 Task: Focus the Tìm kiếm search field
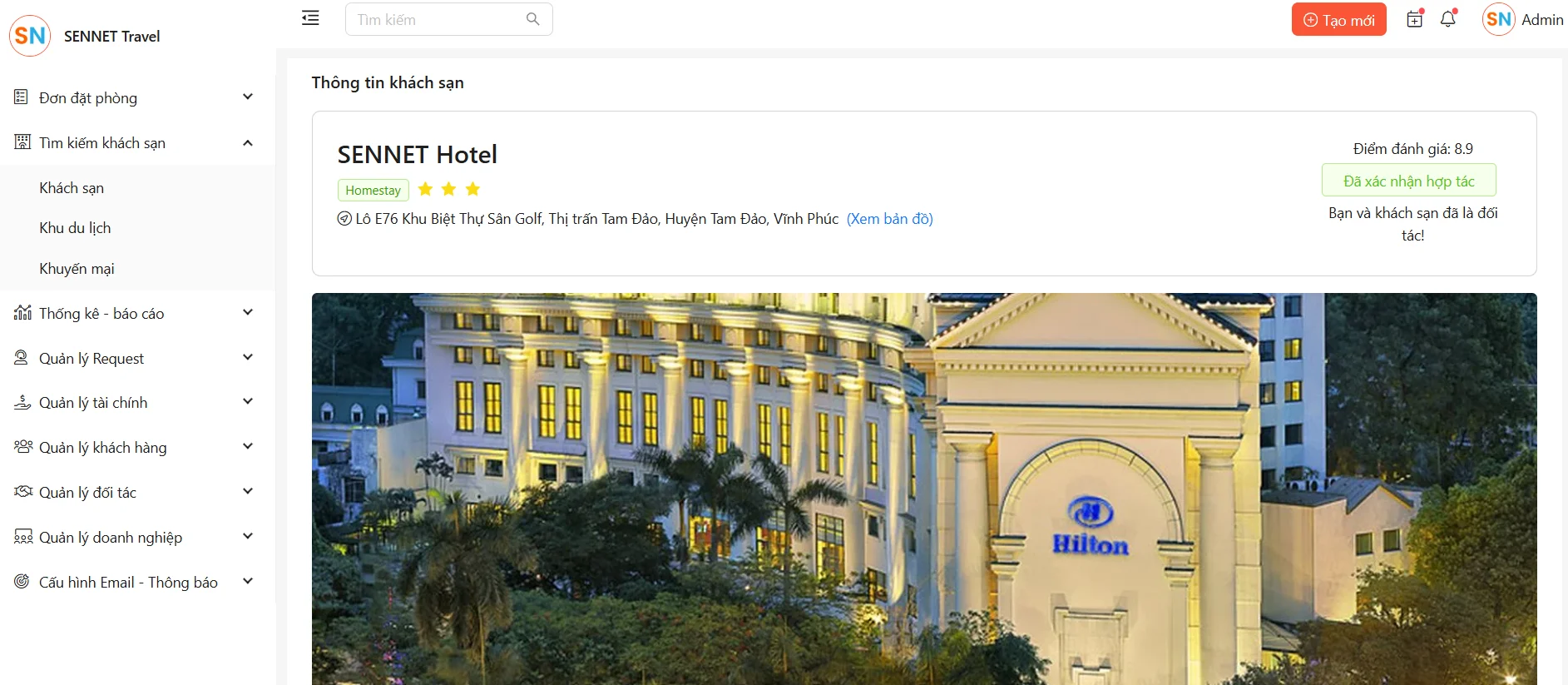point(449,19)
